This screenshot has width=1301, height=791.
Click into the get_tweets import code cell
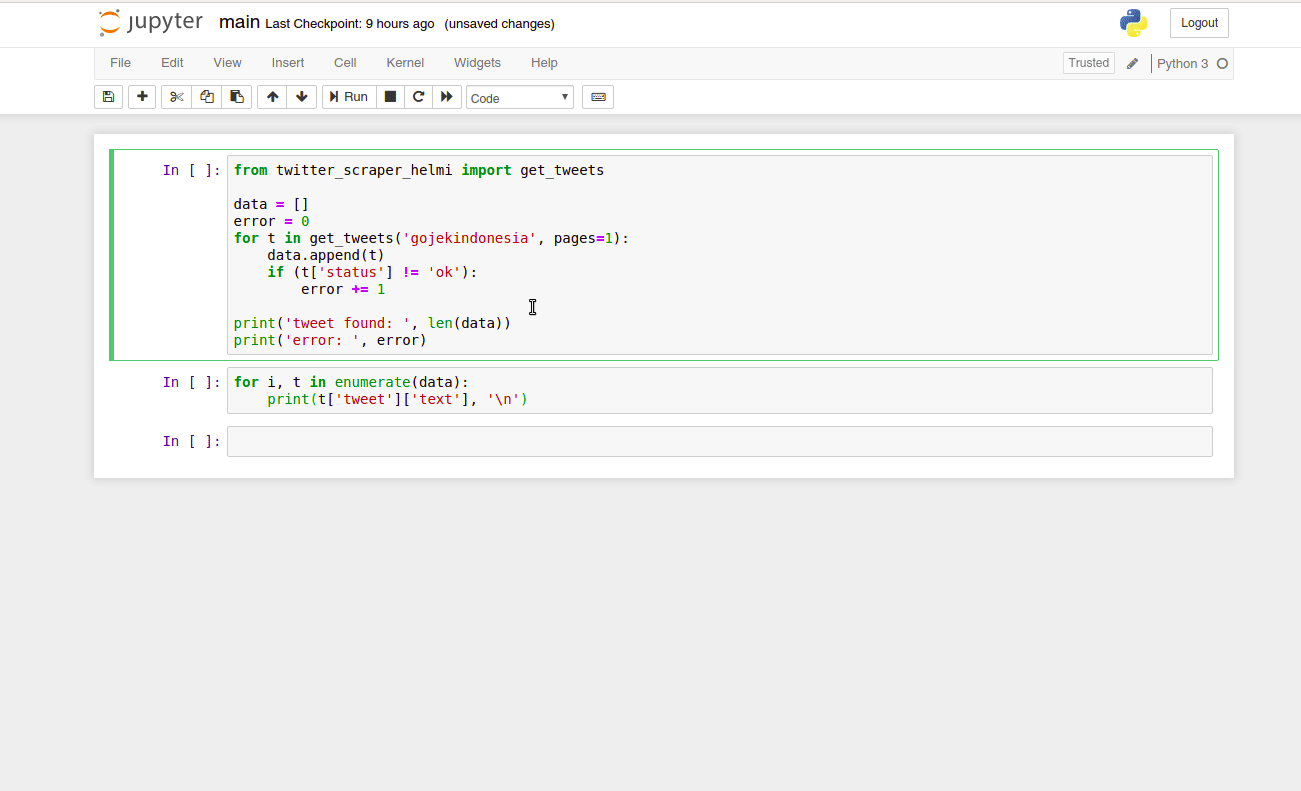[720, 255]
